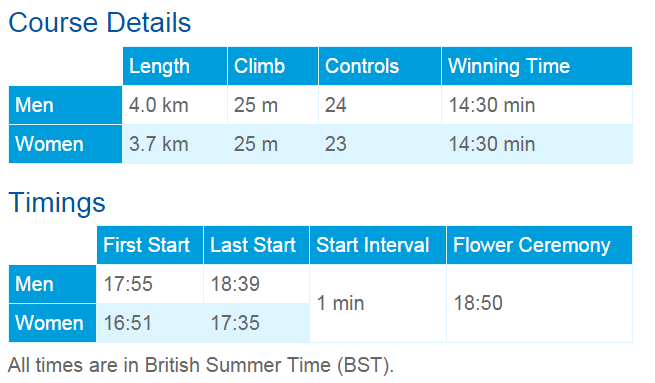Select the Start Interval column header
This screenshot has width=655, height=383.
click(378, 245)
